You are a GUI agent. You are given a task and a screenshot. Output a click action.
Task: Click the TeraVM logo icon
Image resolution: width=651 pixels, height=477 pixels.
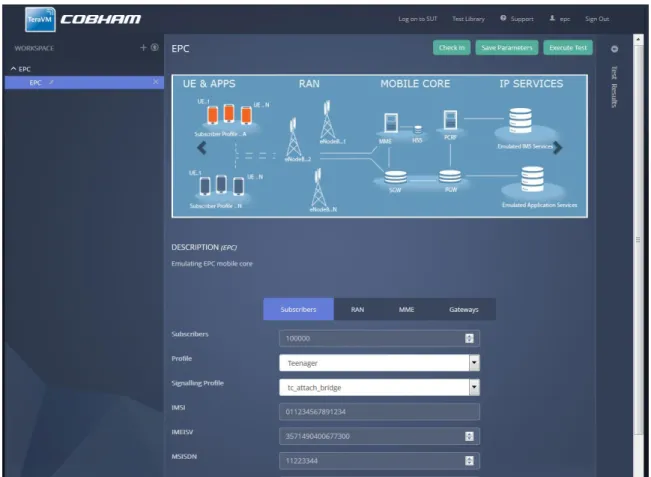coord(40,20)
